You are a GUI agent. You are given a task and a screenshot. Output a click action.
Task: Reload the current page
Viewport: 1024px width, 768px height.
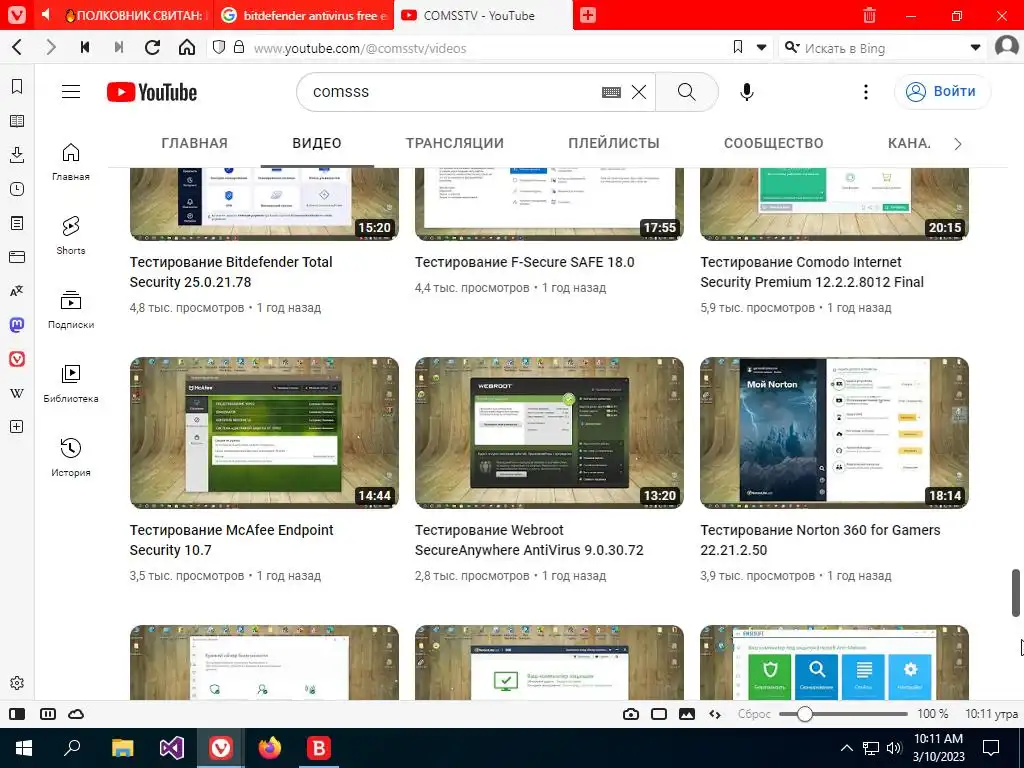click(x=152, y=47)
